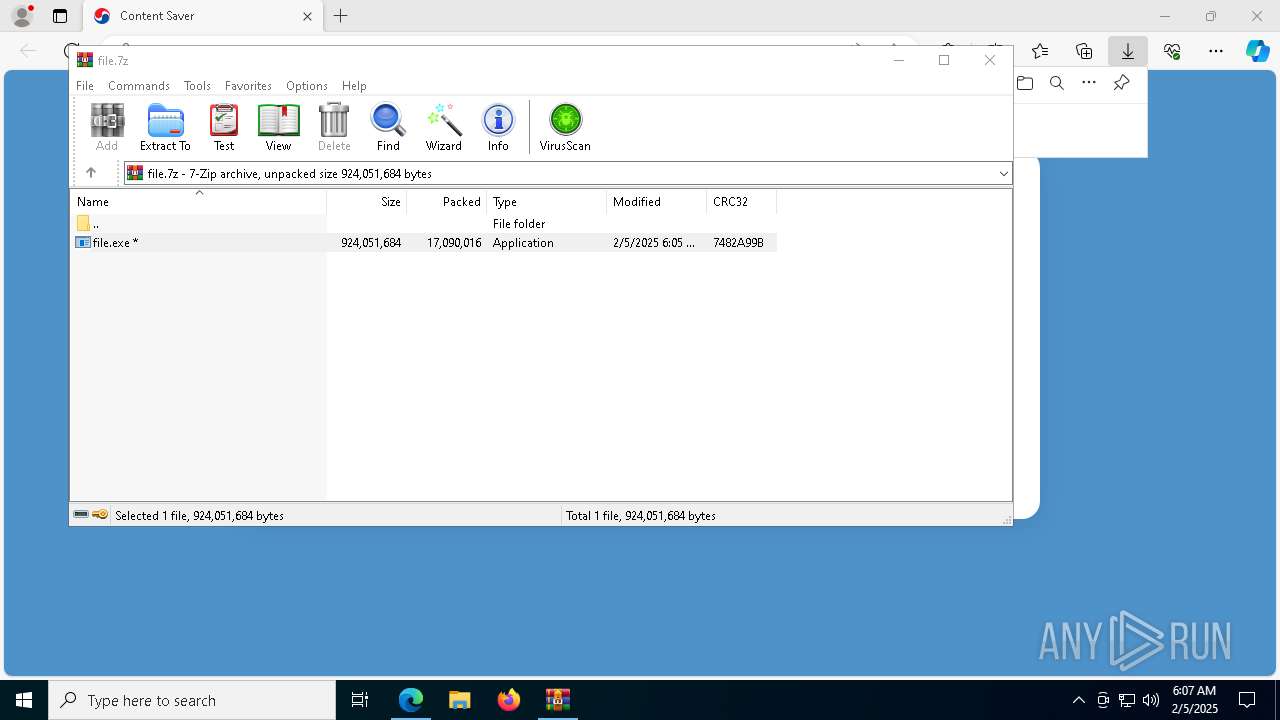1280x720 pixels.
Task: Open Edge Collections icon
Action: 1084,51
